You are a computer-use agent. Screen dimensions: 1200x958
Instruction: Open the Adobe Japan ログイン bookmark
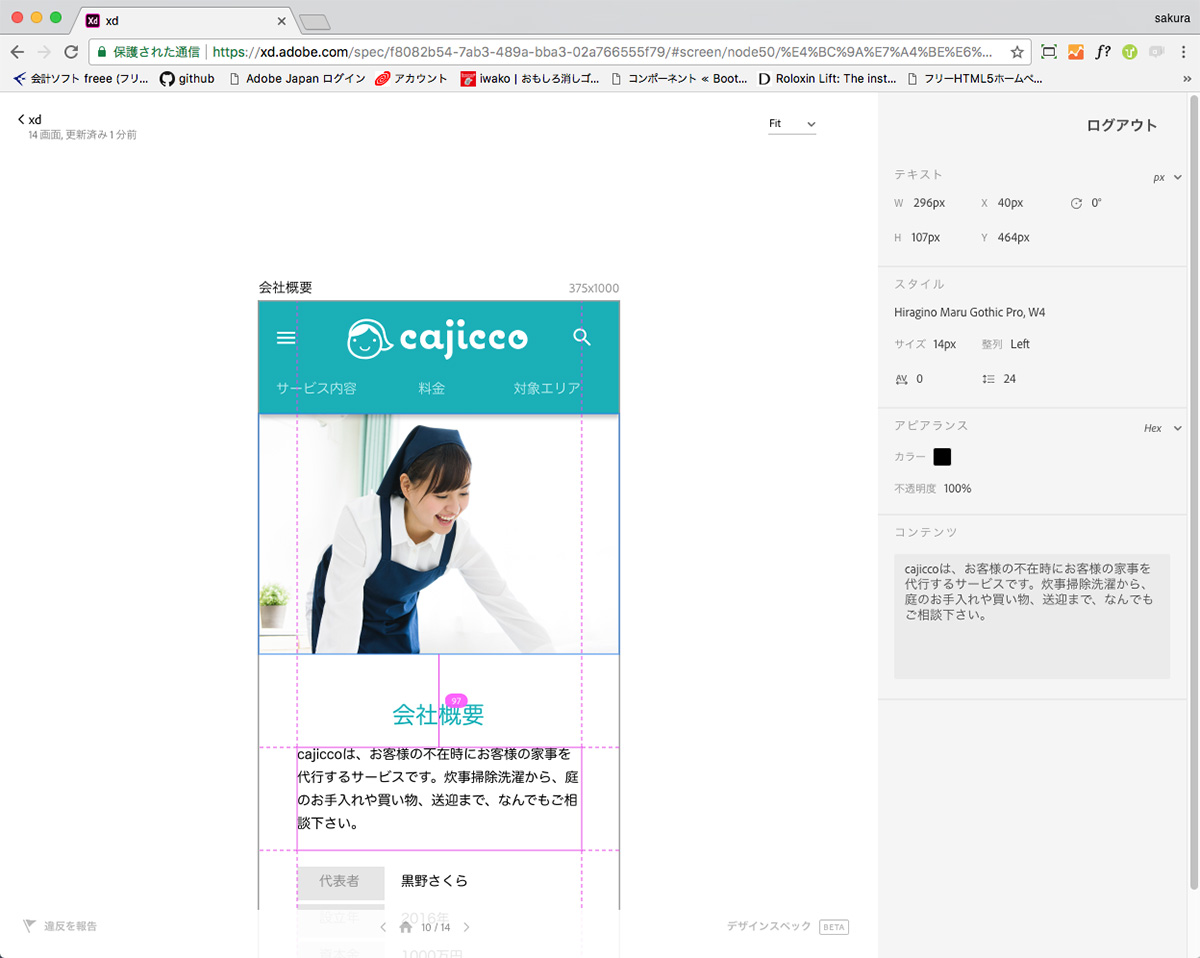(297, 78)
